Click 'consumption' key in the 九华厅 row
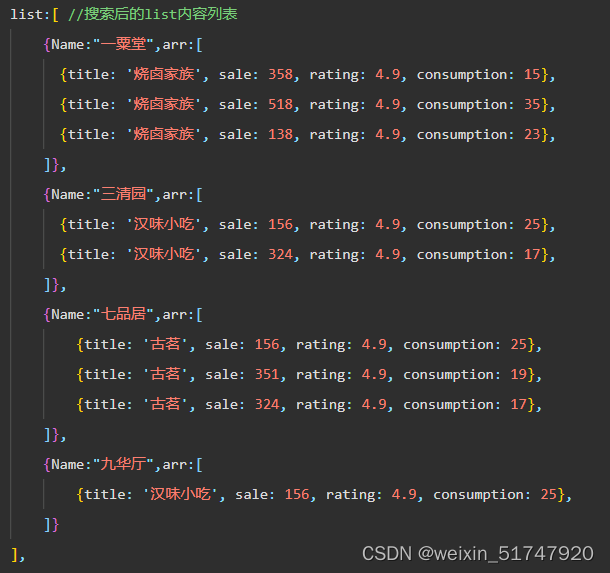610x573 pixels. point(478,495)
